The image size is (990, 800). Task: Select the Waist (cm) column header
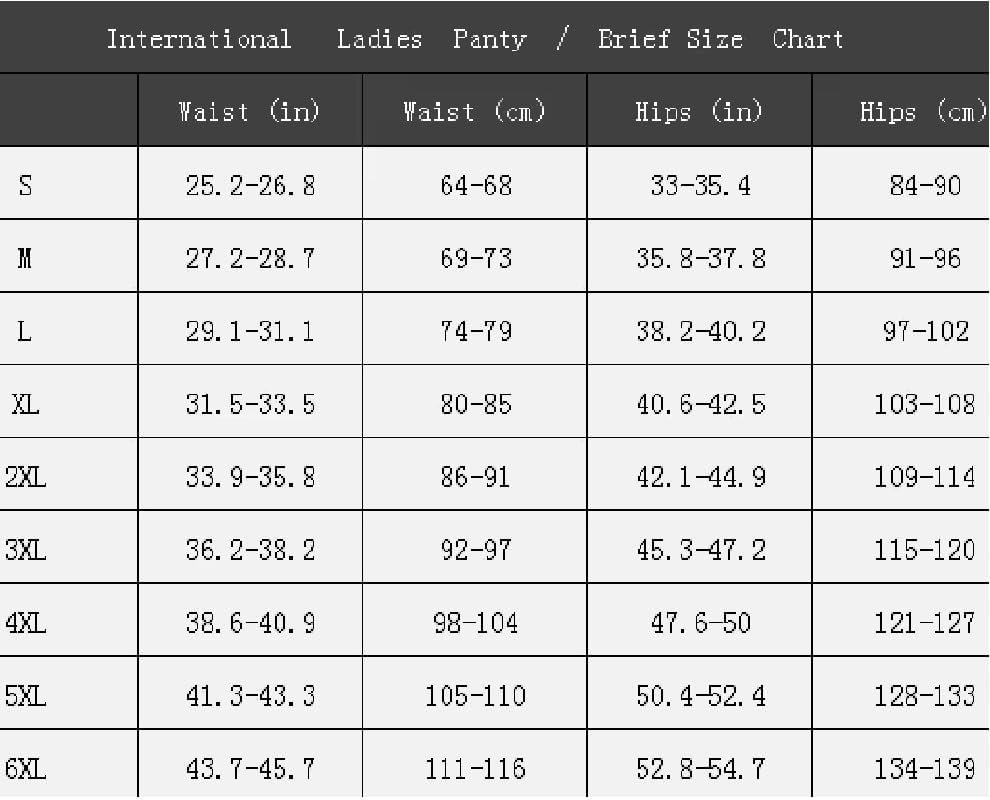[474, 111]
